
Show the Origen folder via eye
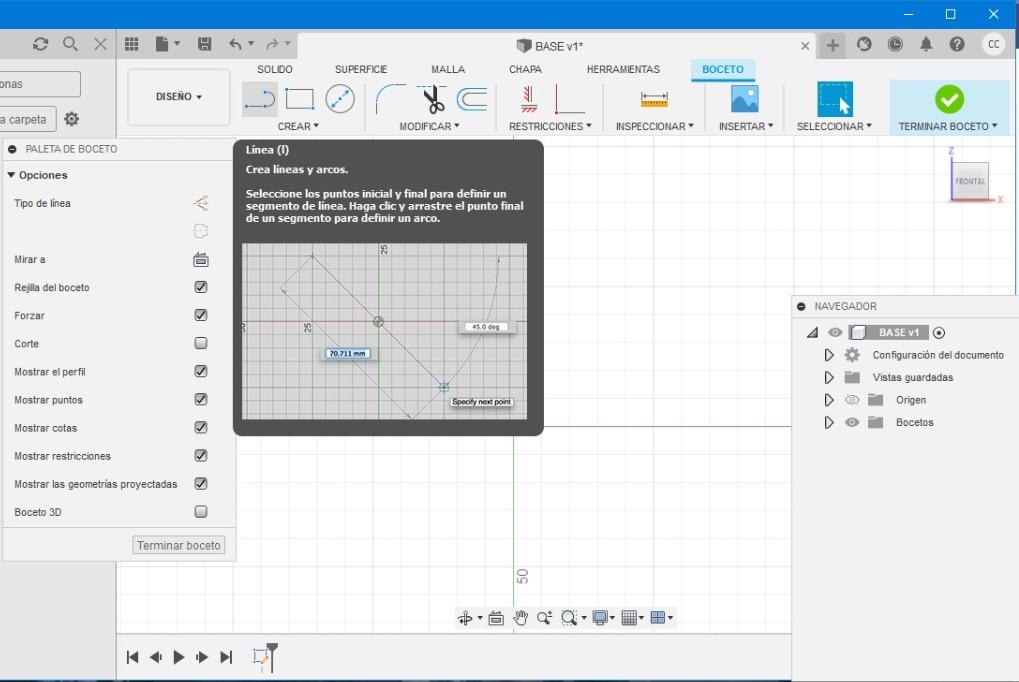coord(851,400)
